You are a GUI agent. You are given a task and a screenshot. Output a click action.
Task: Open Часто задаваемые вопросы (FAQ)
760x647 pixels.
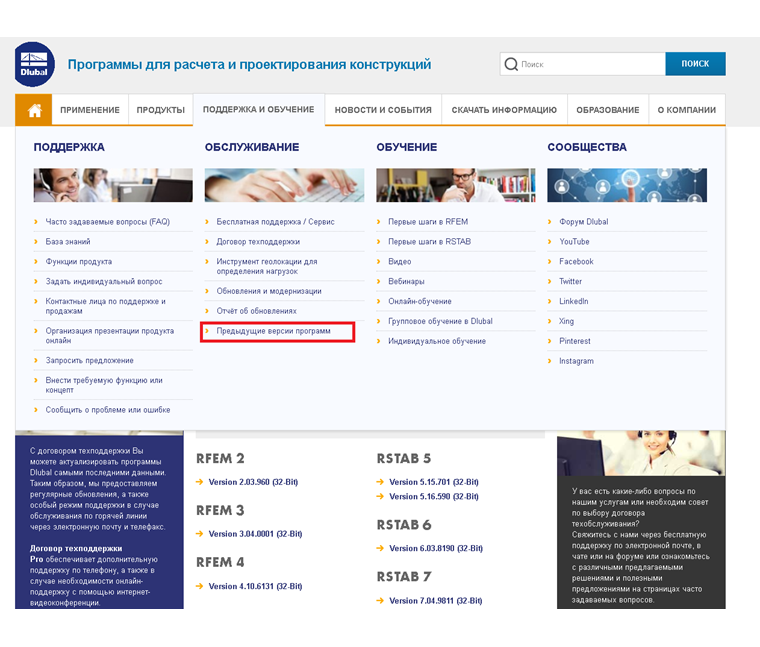[x=108, y=222]
